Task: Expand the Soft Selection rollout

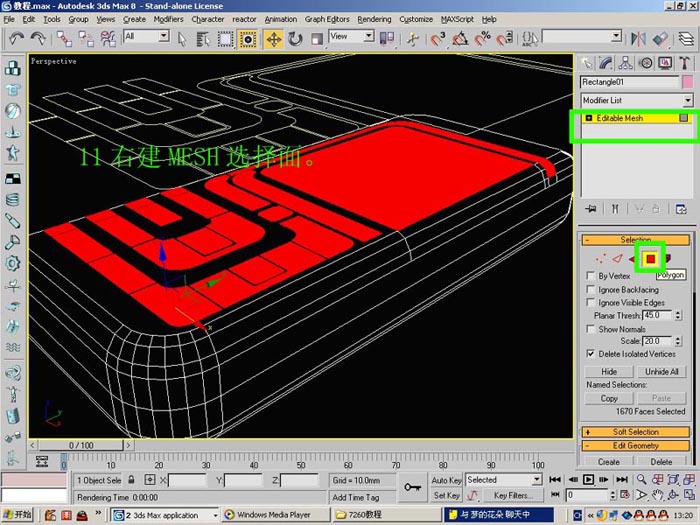Action: coord(635,432)
